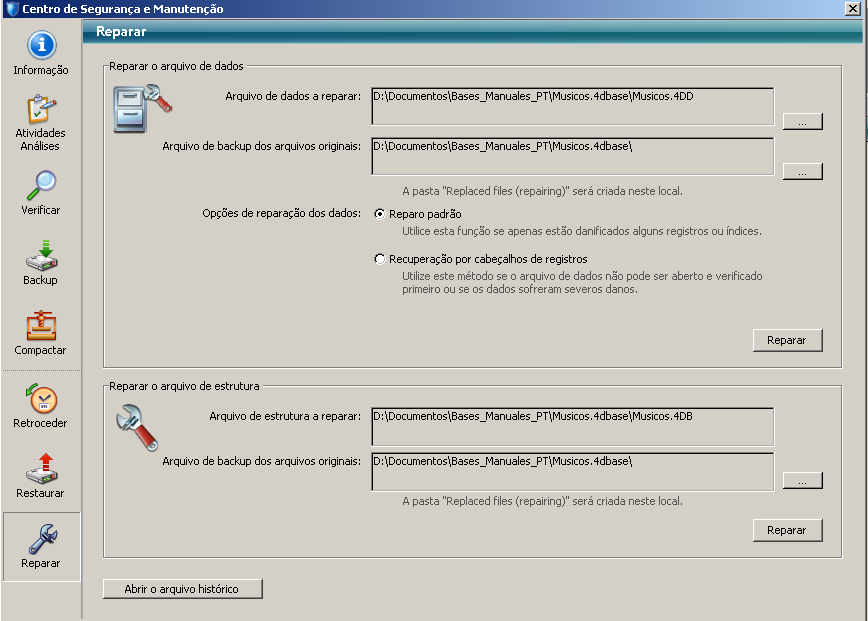Open the Backup page icon
This screenshot has width=868, height=621.
(x=42, y=255)
